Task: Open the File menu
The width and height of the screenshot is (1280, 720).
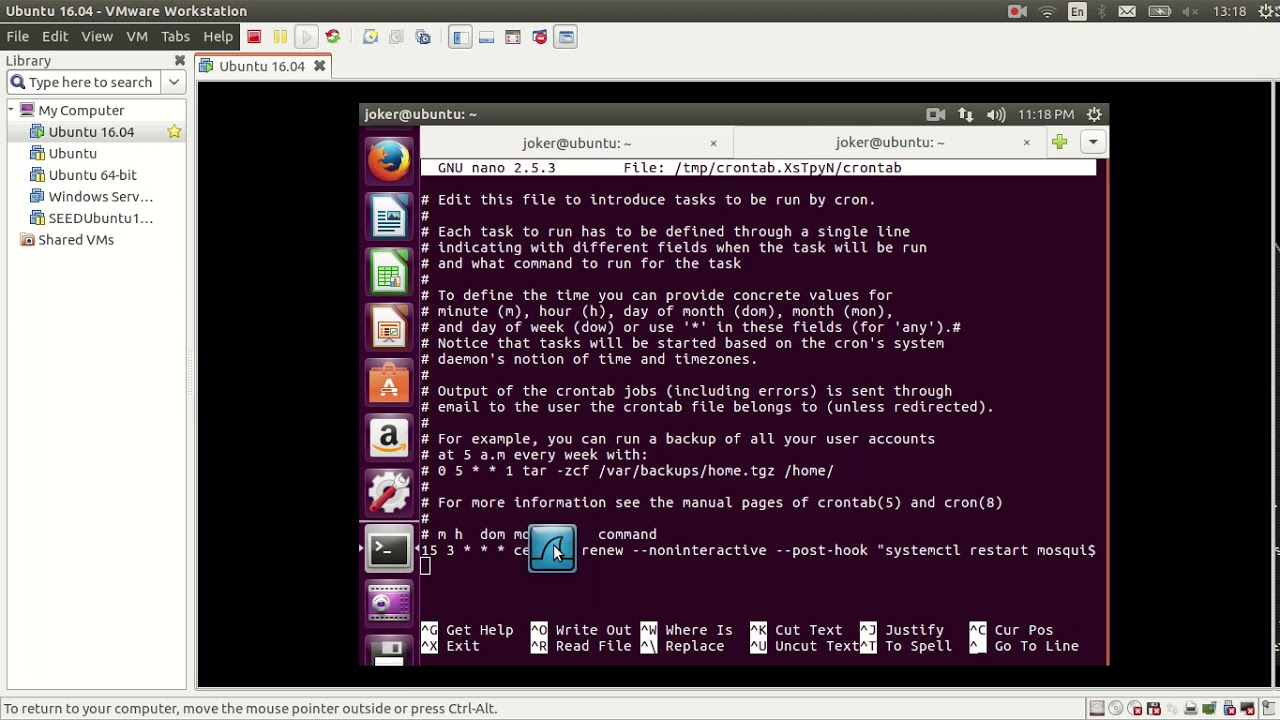Action: click(18, 36)
